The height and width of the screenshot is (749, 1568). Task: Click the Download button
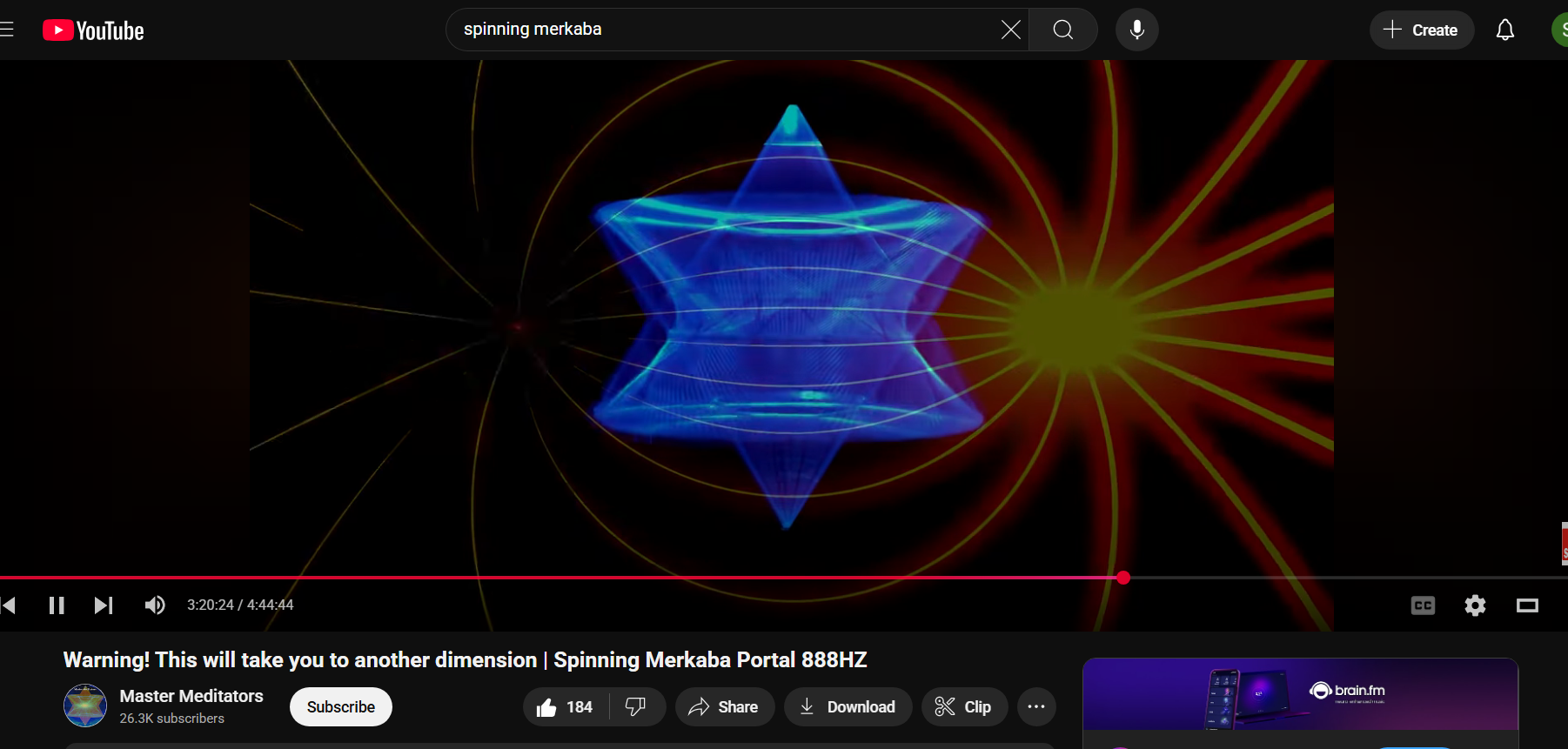[848, 707]
